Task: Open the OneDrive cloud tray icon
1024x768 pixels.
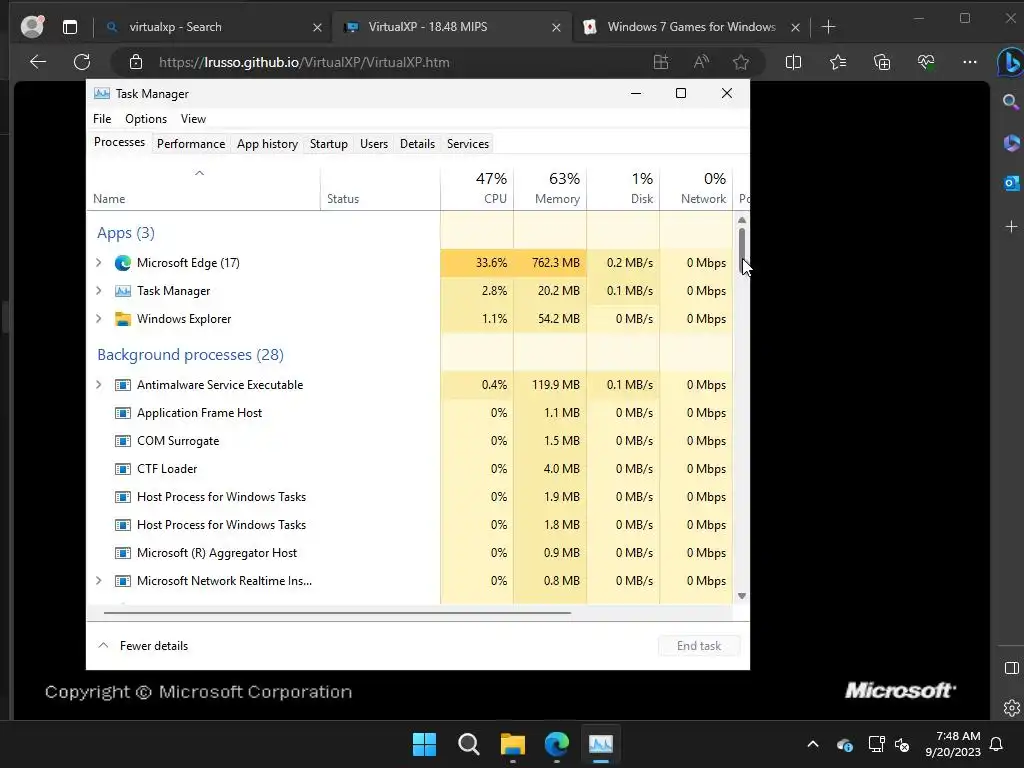Action: [x=844, y=744]
